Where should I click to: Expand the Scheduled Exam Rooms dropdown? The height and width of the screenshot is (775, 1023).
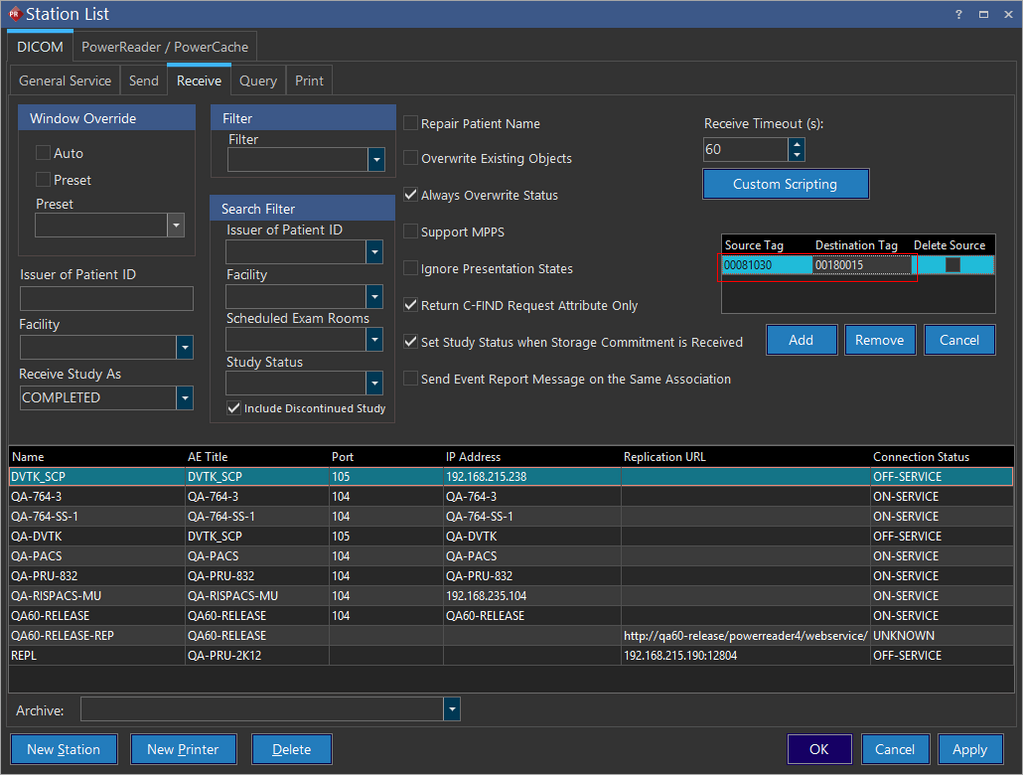pos(374,340)
